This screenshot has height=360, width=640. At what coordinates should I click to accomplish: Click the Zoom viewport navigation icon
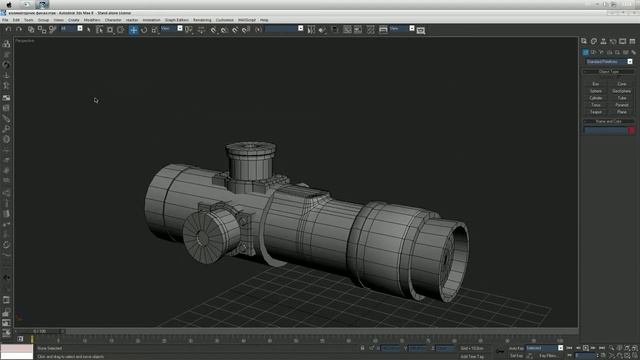click(x=611, y=348)
